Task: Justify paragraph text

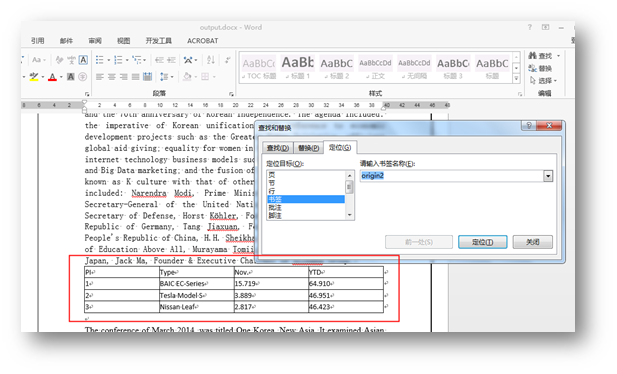Action: (135, 77)
